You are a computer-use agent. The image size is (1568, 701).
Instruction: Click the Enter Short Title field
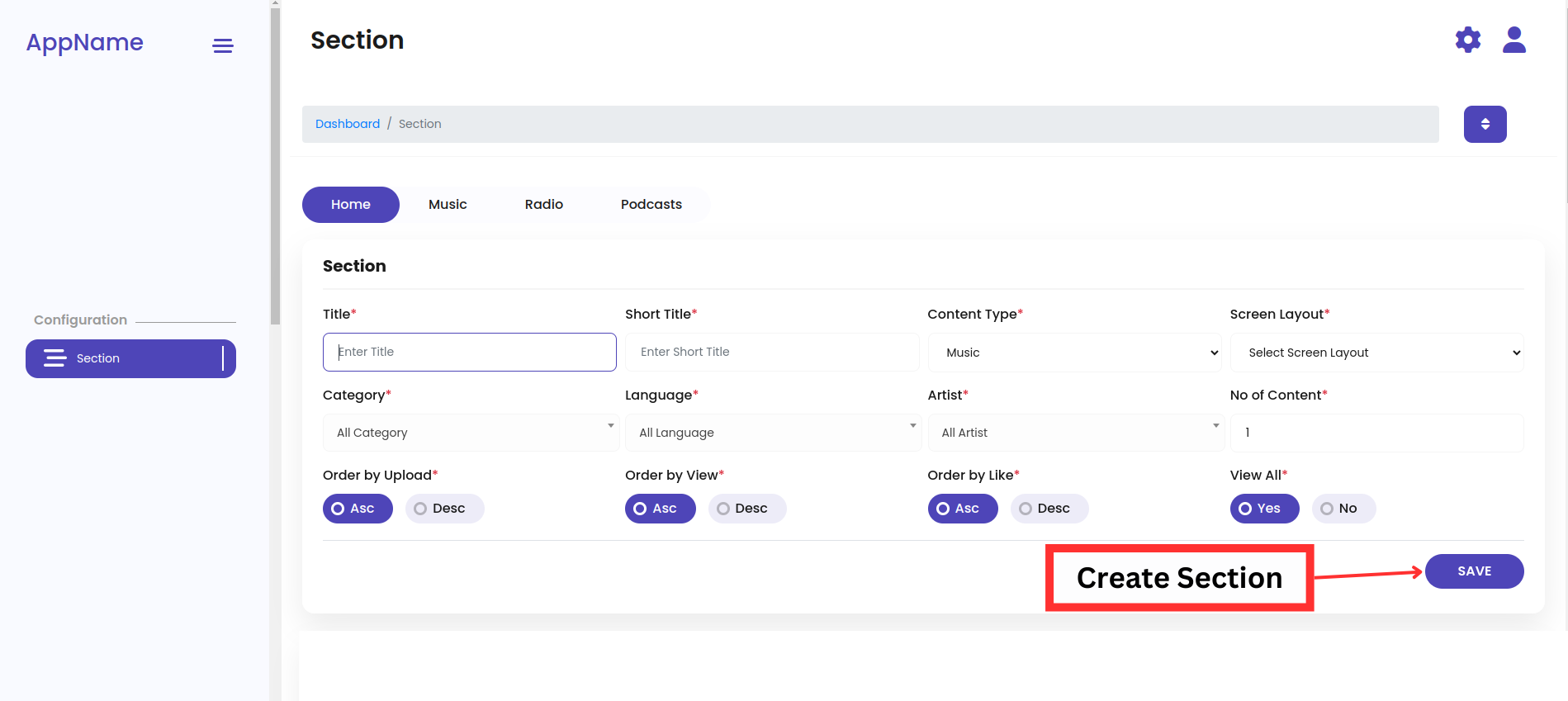click(772, 352)
